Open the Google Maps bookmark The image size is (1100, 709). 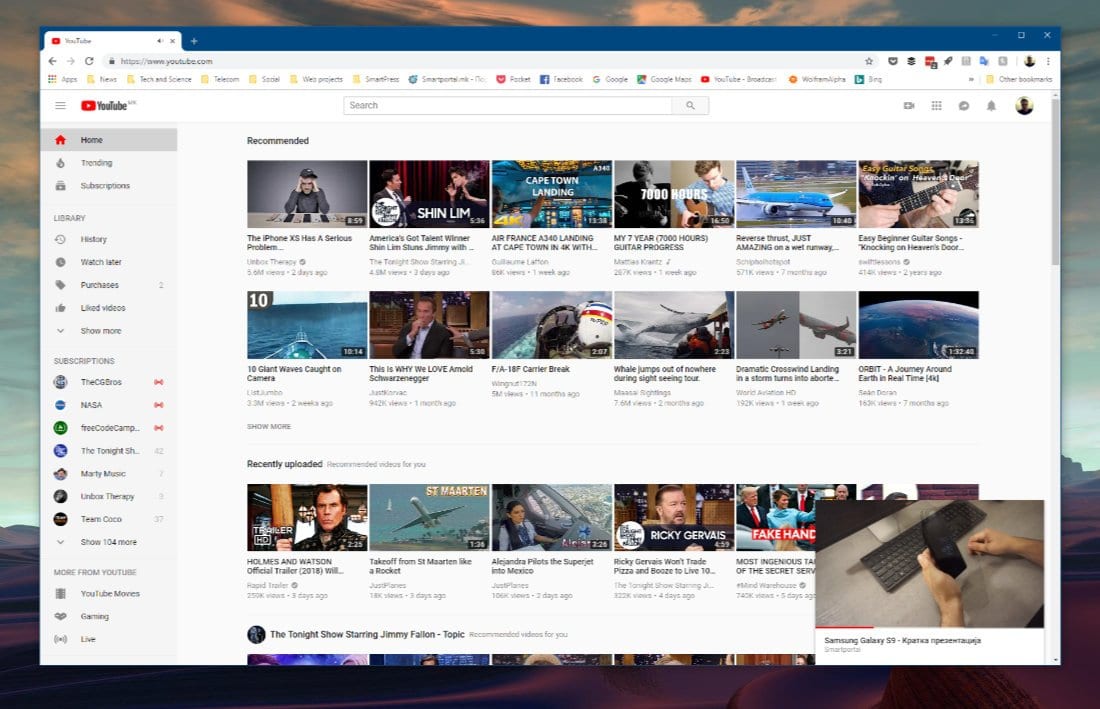(664, 79)
